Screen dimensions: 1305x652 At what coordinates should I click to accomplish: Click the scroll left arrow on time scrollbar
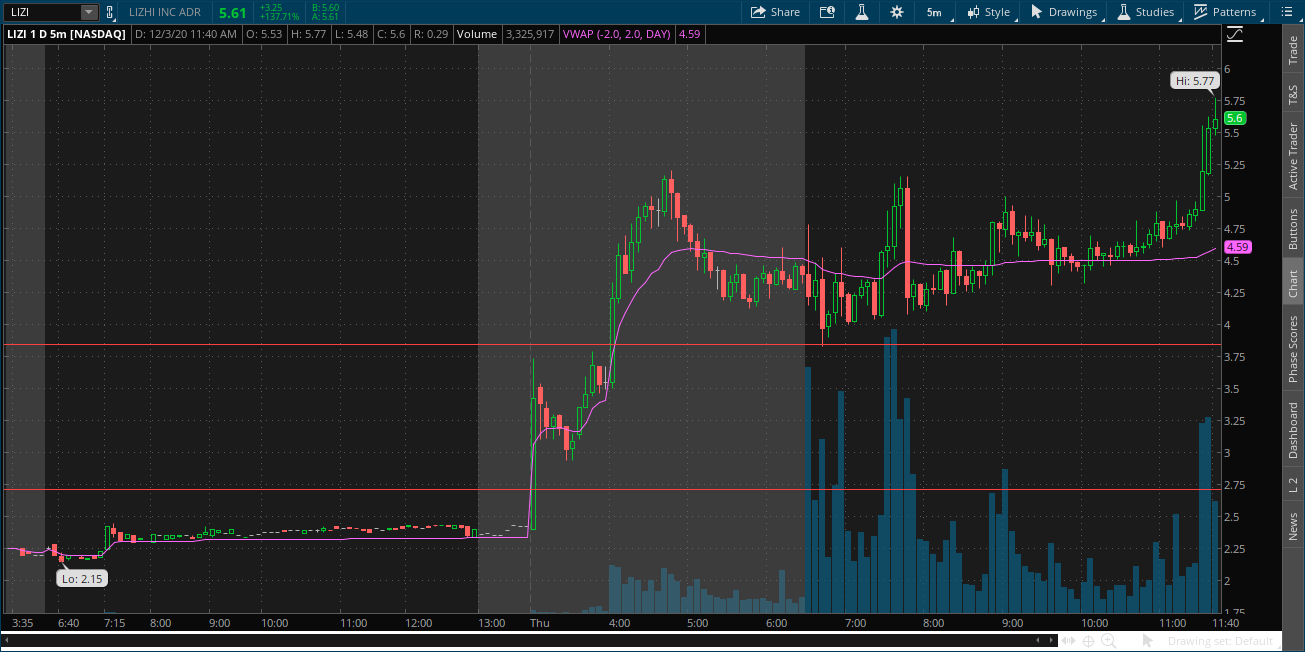[x=1039, y=640]
